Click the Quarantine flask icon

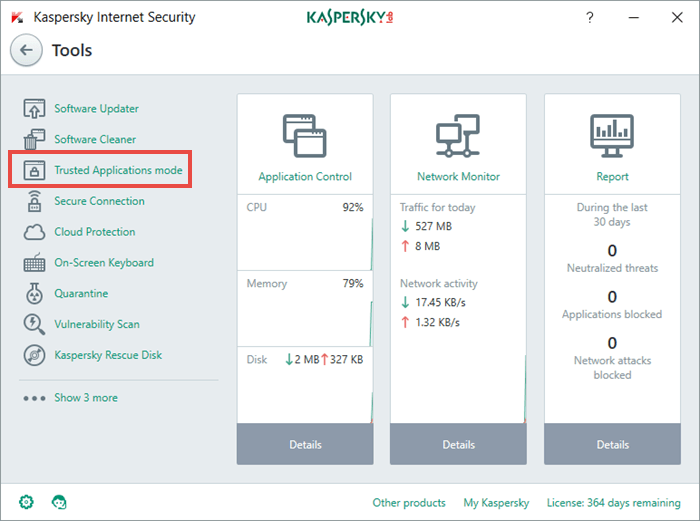click(34, 293)
